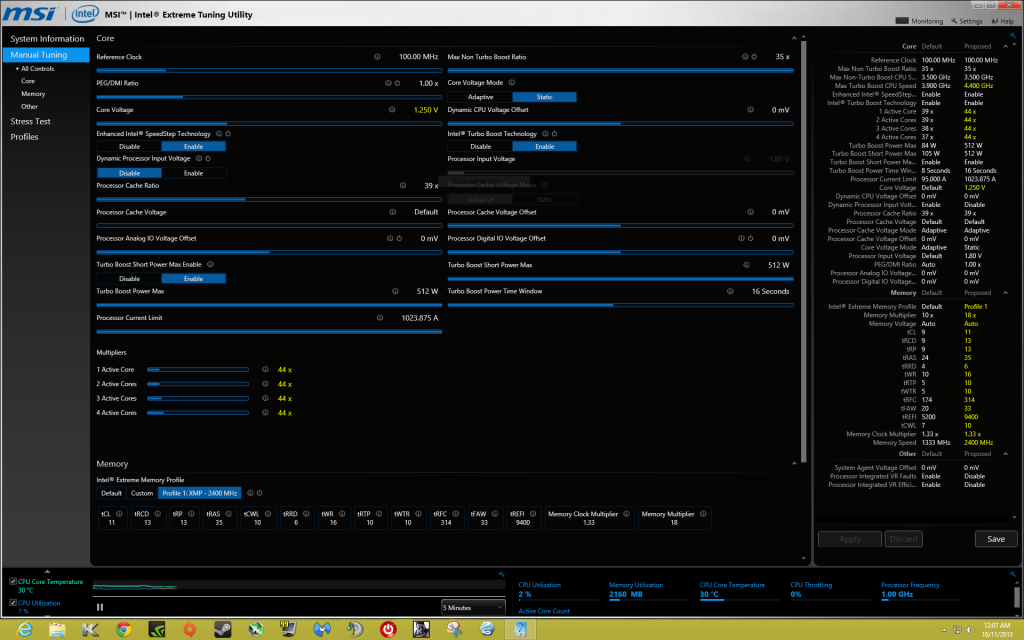Select Memory under Manual Tuning sidebar
Screen dimensions: 1024x640
pyautogui.click(x=33, y=94)
